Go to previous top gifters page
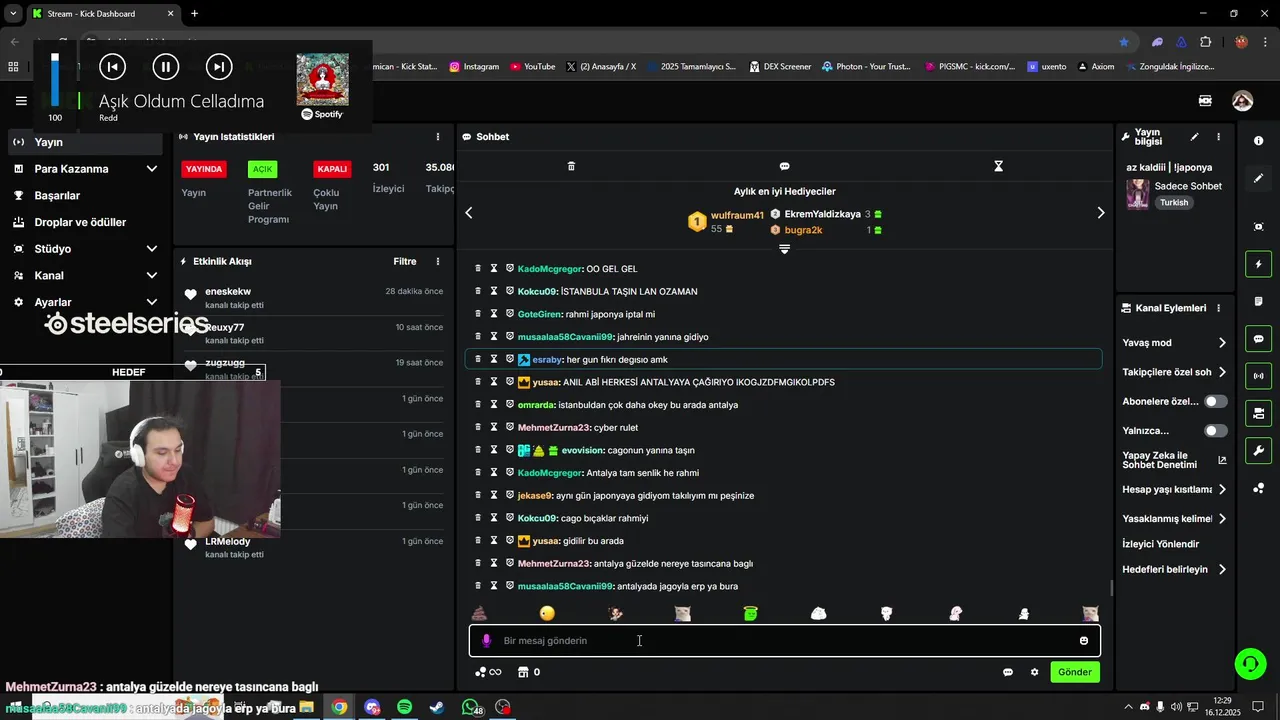 468,212
